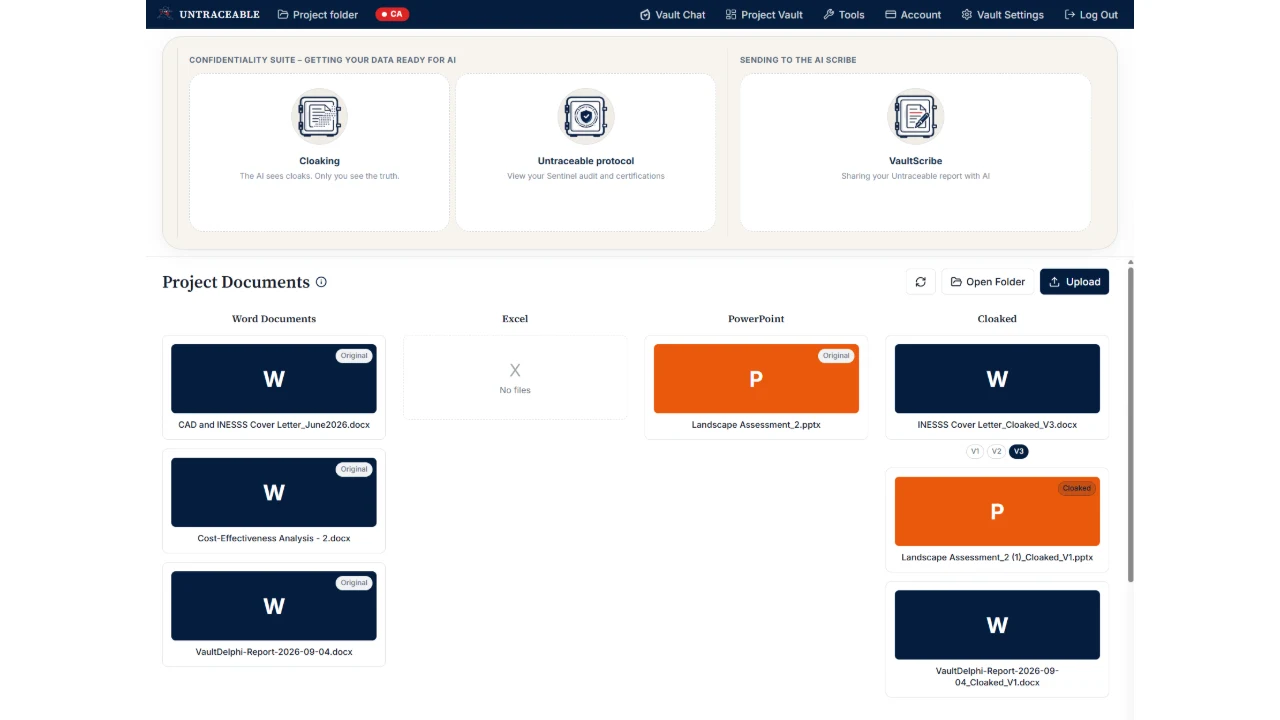Click the red CA region badge
Viewport: 1280px width, 720px height.
[x=392, y=14]
